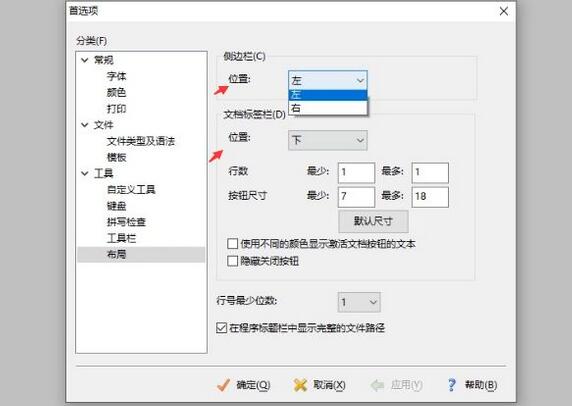This screenshot has height=406, width=572.
Task: Collapse the 文件 tree category
Action: [x=85, y=125]
